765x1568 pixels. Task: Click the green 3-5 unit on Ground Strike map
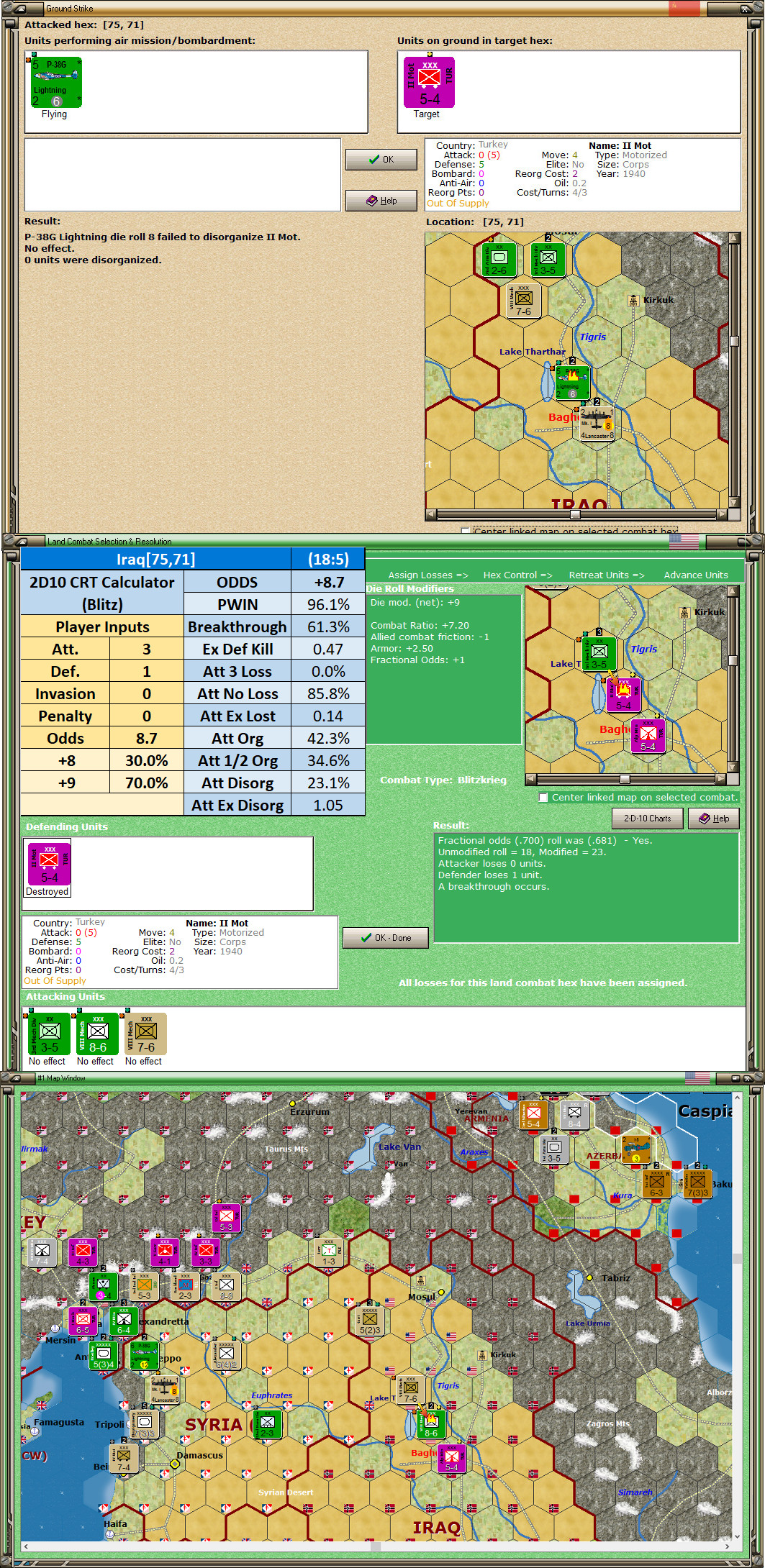tap(548, 259)
